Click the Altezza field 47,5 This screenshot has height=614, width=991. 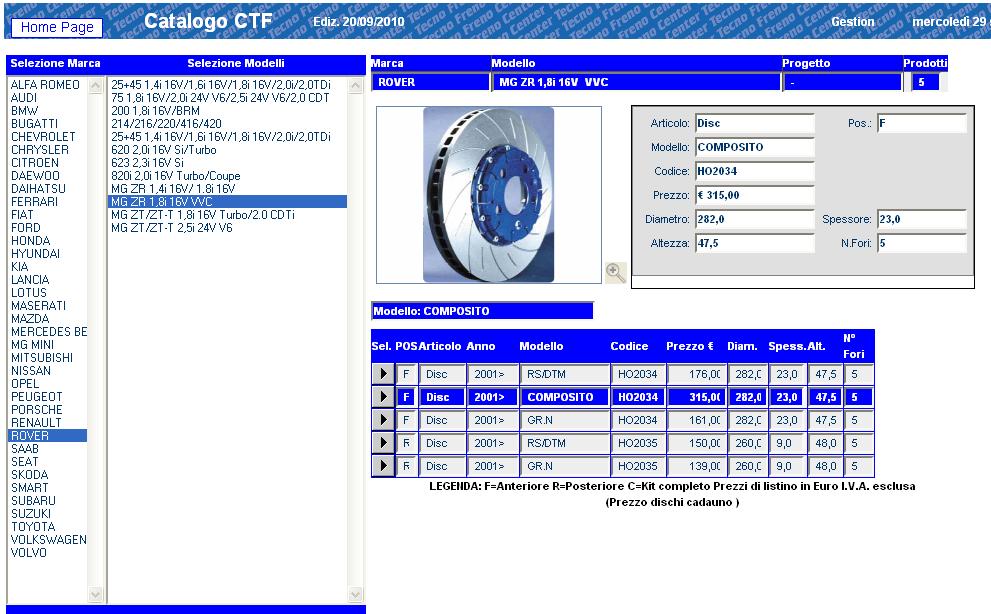[755, 243]
